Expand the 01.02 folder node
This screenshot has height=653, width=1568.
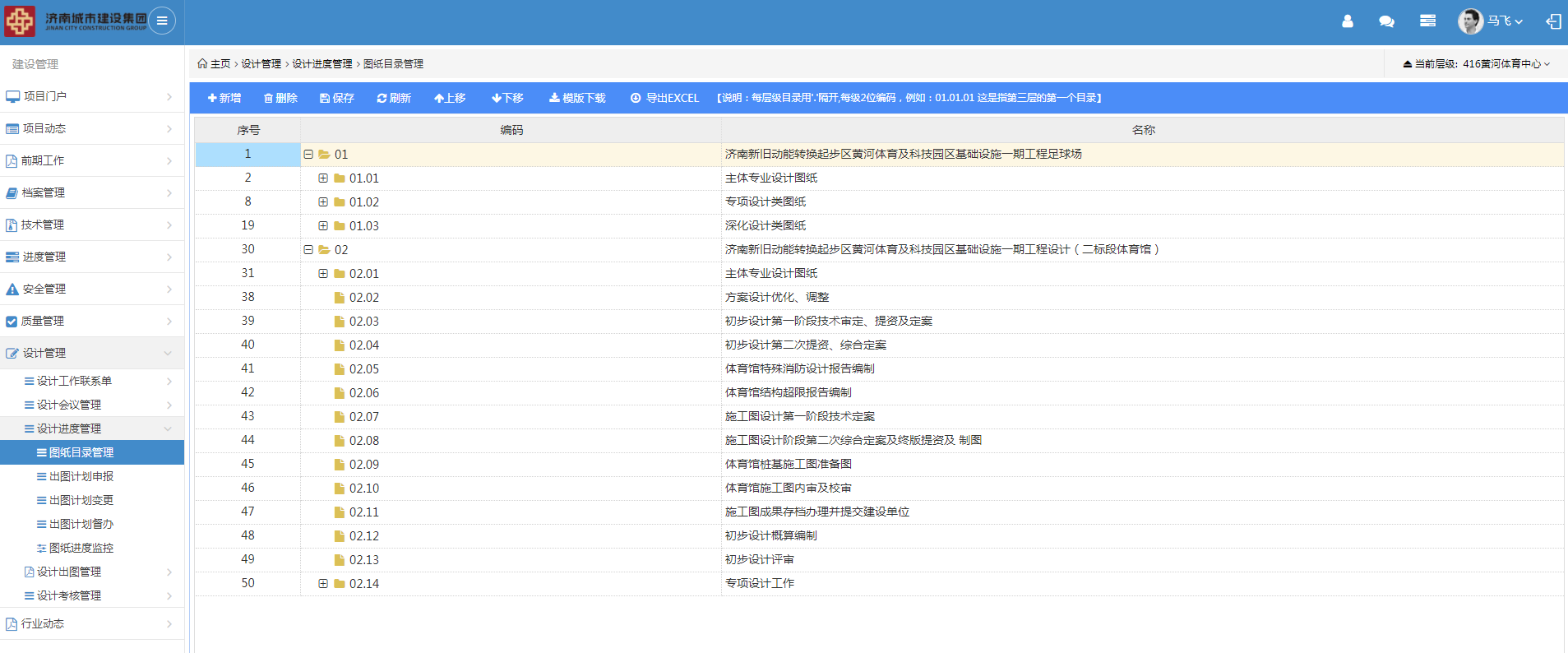coord(323,202)
